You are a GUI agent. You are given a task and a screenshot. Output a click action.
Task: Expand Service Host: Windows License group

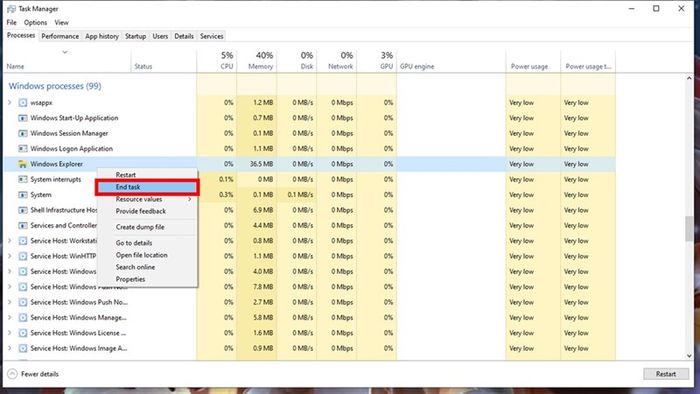point(10,333)
